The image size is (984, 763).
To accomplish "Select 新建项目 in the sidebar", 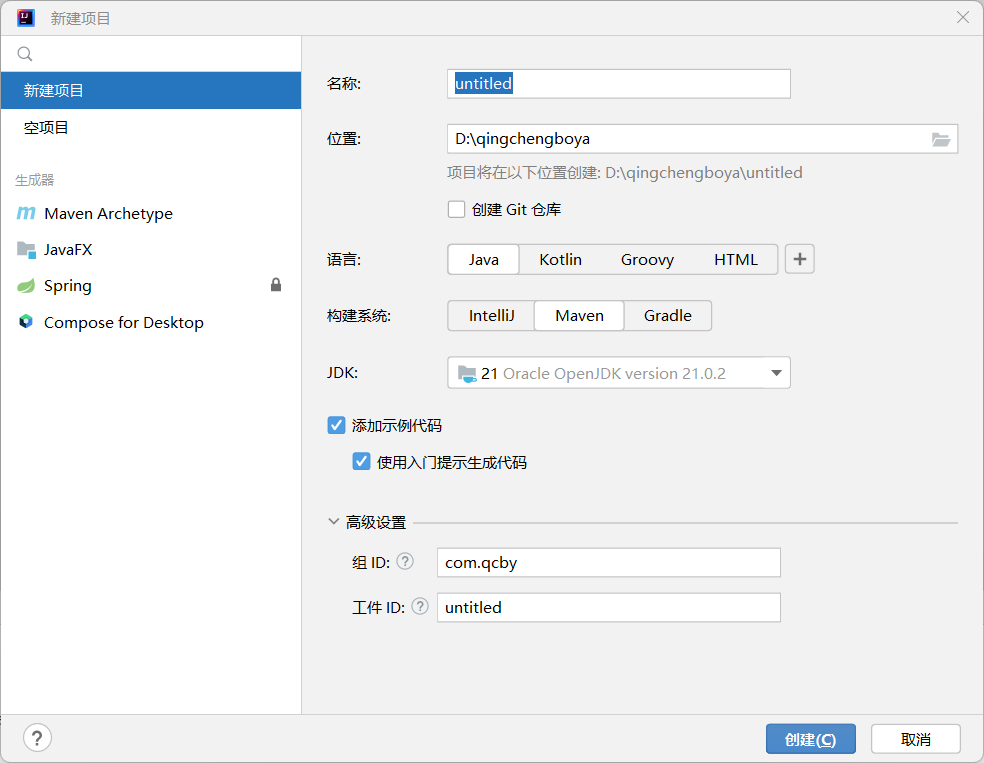I will point(151,90).
